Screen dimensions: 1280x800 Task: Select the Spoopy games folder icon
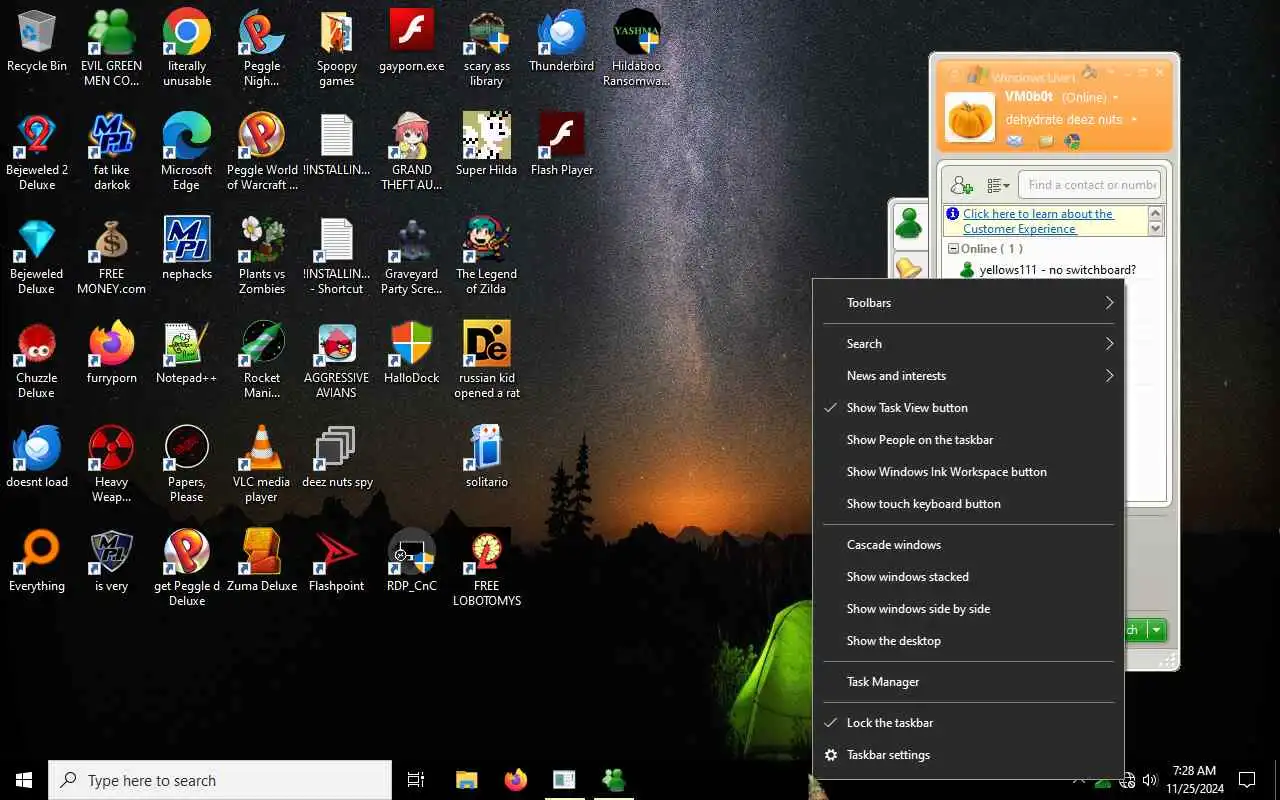coord(337,48)
